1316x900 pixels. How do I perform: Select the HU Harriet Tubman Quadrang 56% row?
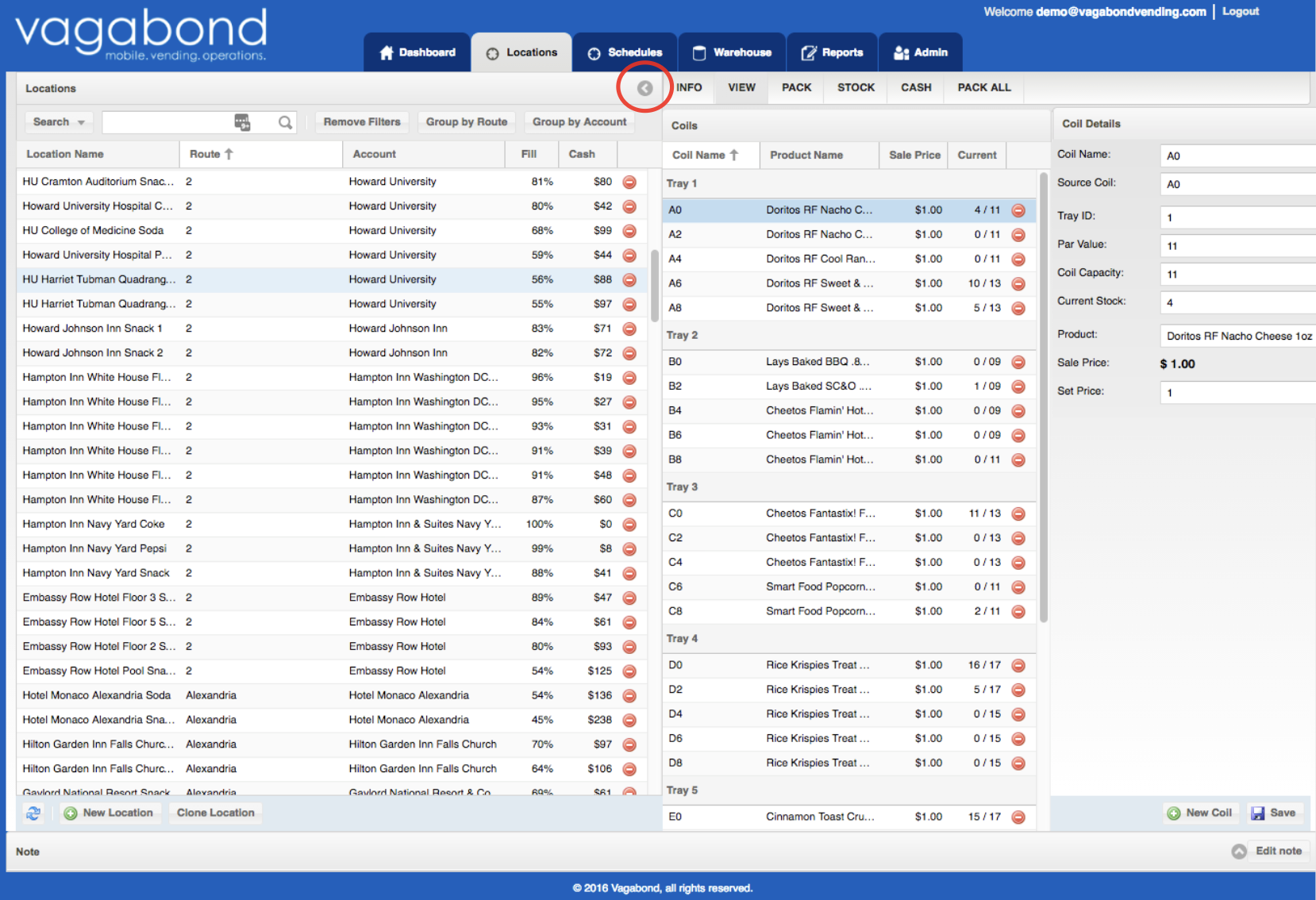(x=332, y=279)
